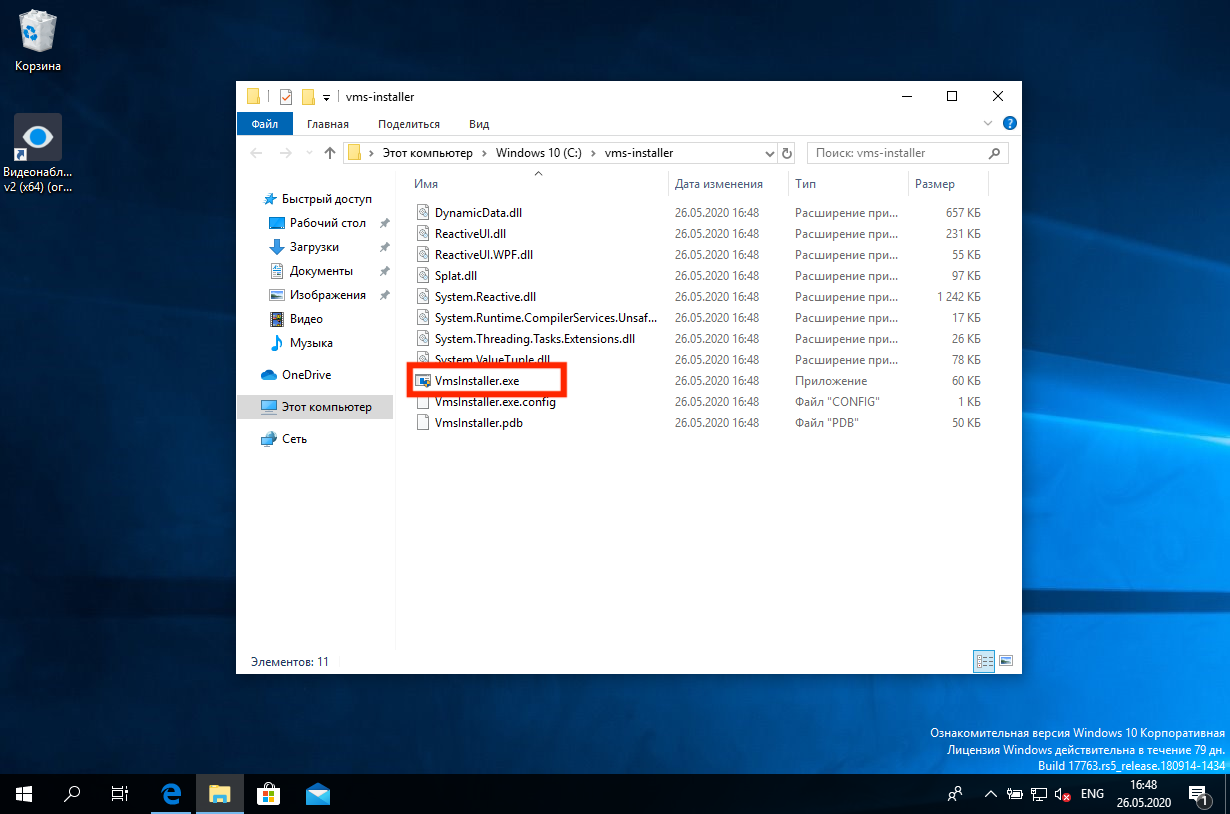Viewport: 1230px width, 814px height.
Task: Click 'Этот компьютер' in address bar
Action: click(x=426, y=153)
